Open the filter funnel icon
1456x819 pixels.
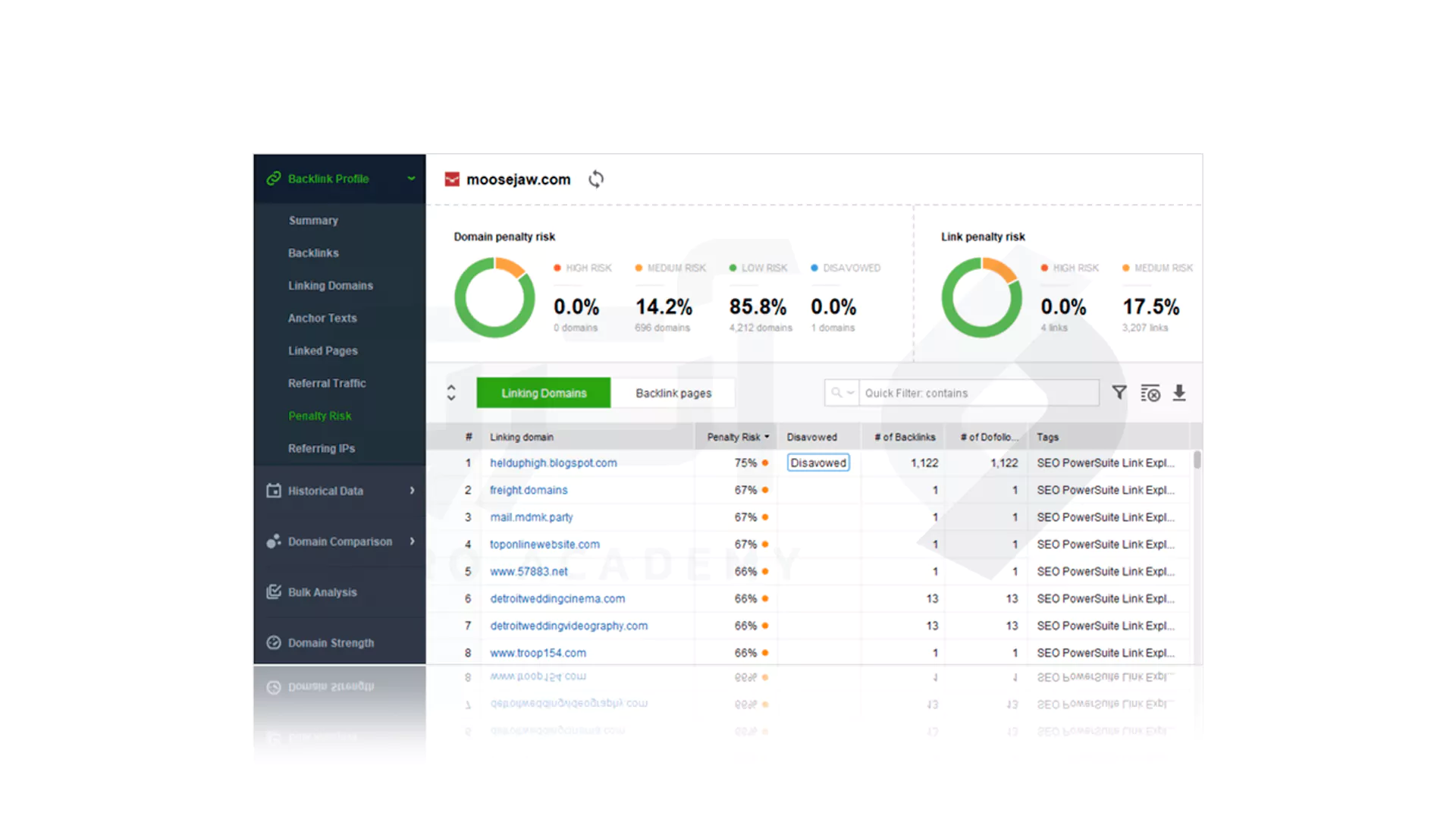coord(1119,393)
